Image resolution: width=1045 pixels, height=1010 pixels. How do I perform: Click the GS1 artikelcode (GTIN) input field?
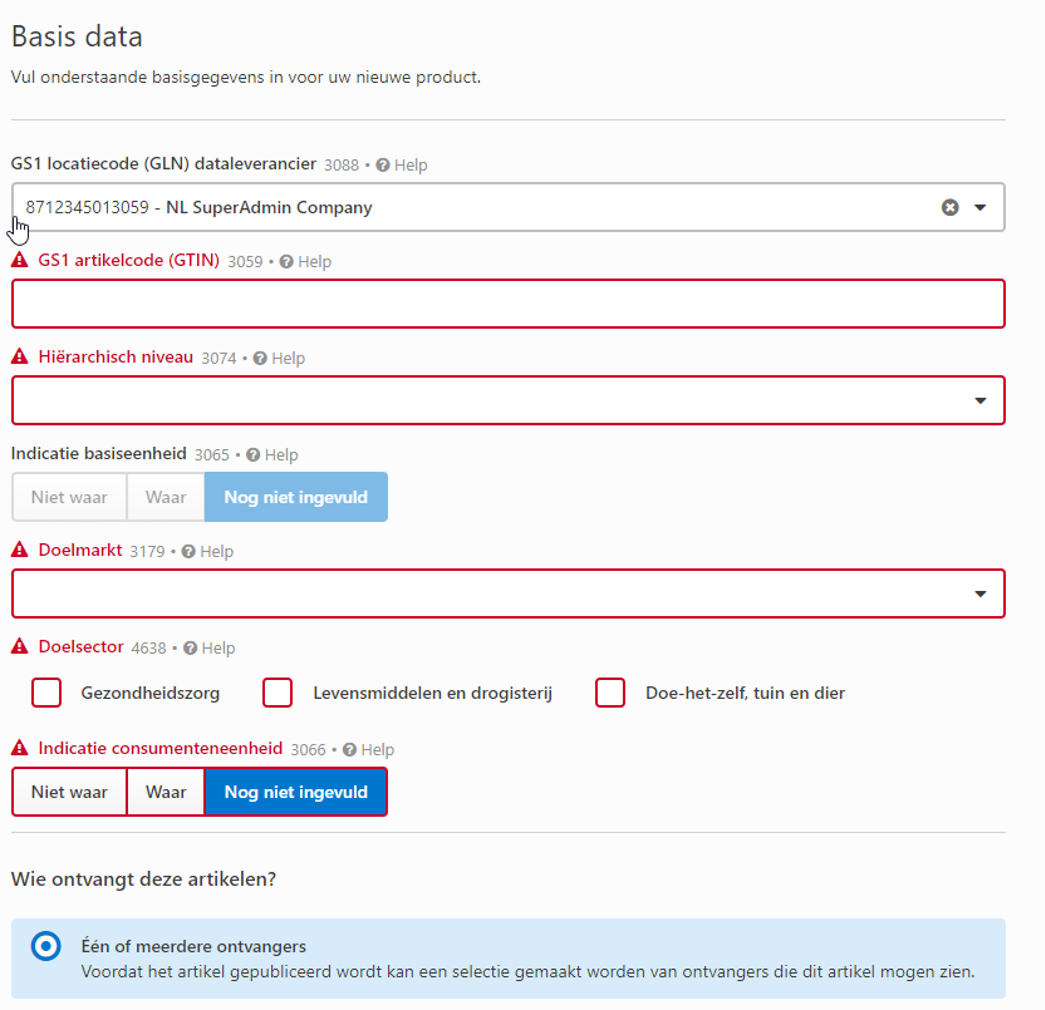pos(508,304)
